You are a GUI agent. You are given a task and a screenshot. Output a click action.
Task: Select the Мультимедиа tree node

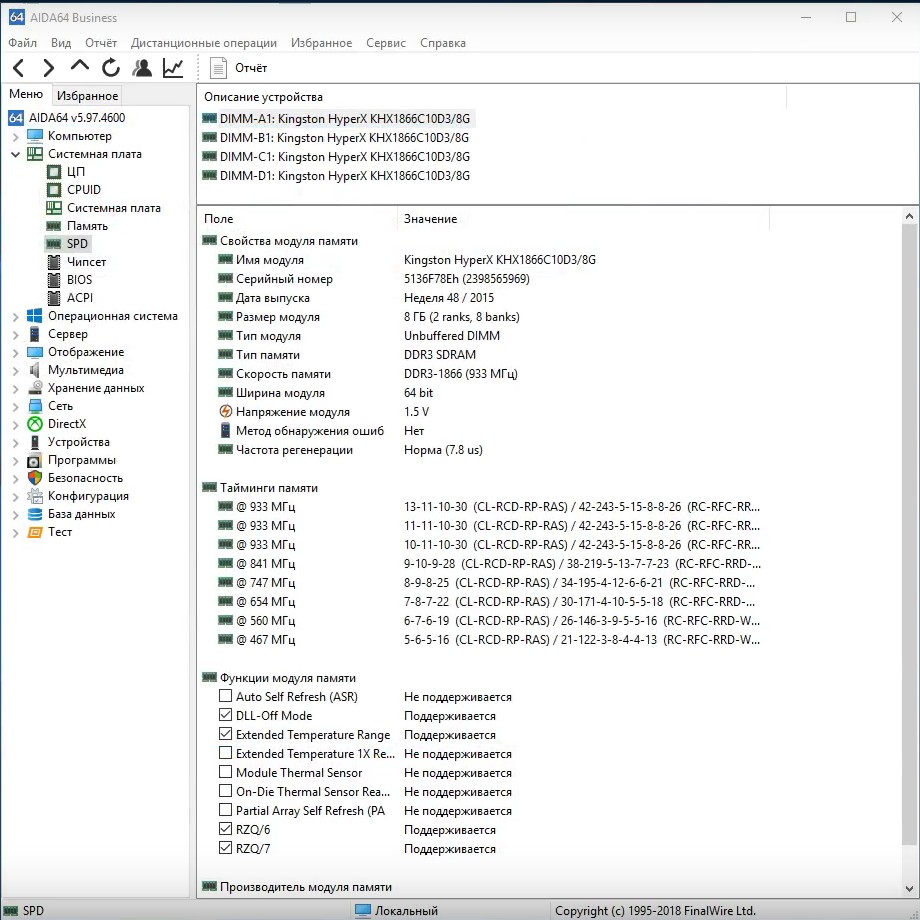(x=86, y=370)
